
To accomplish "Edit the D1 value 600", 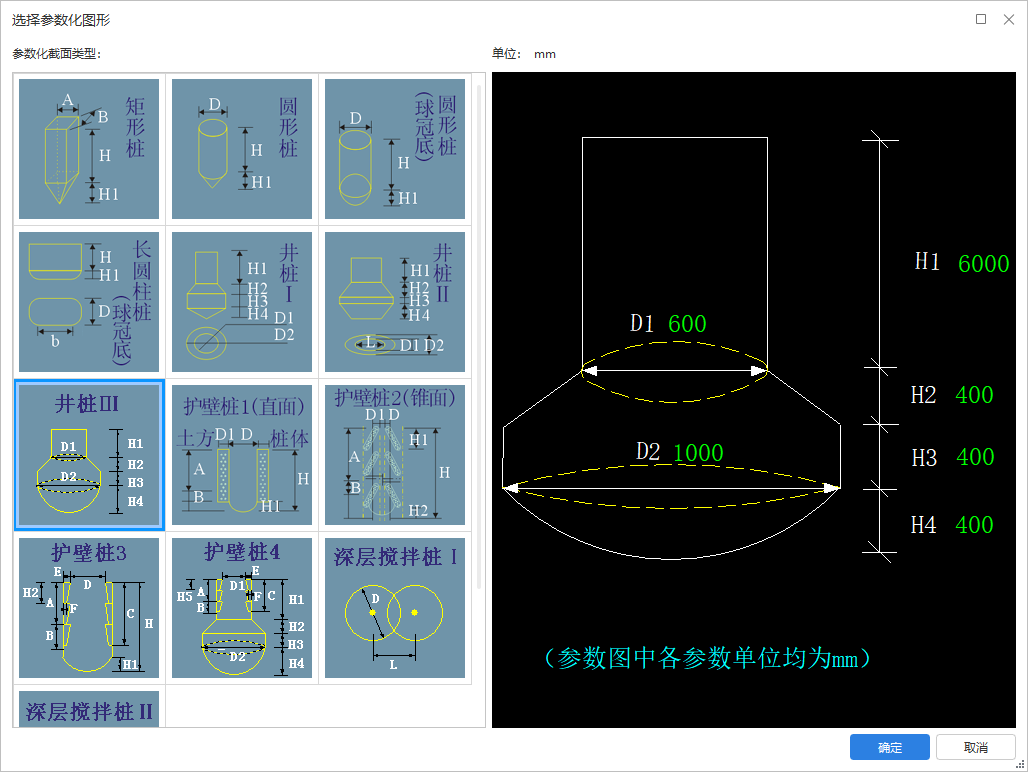I will [x=687, y=324].
